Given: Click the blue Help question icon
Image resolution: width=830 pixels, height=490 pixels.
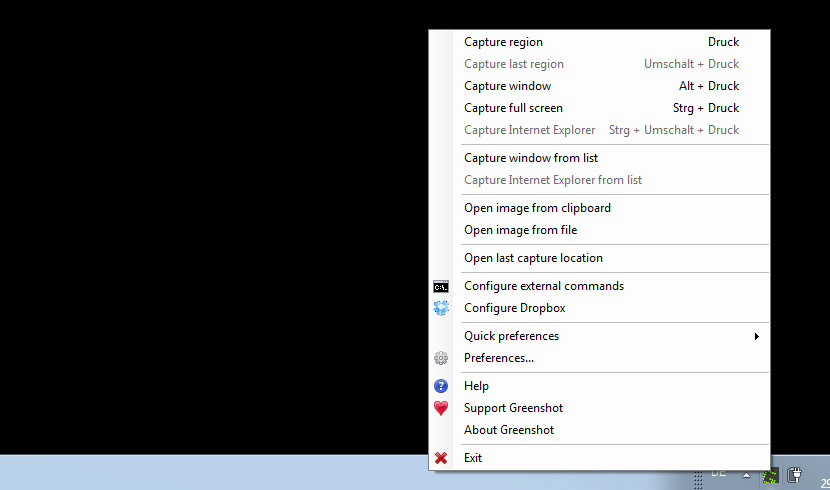Looking at the screenshot, I should point(441,386).
